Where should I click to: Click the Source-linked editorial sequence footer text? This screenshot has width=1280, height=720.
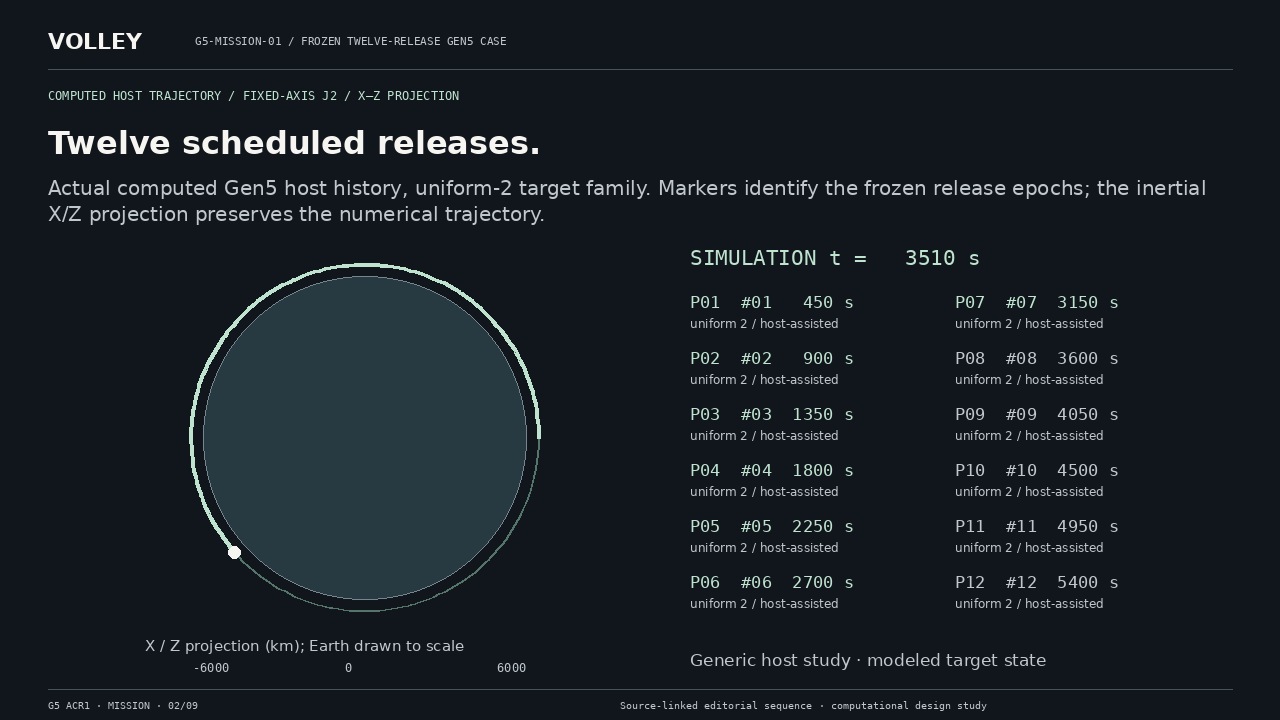(x=803, y=706)
